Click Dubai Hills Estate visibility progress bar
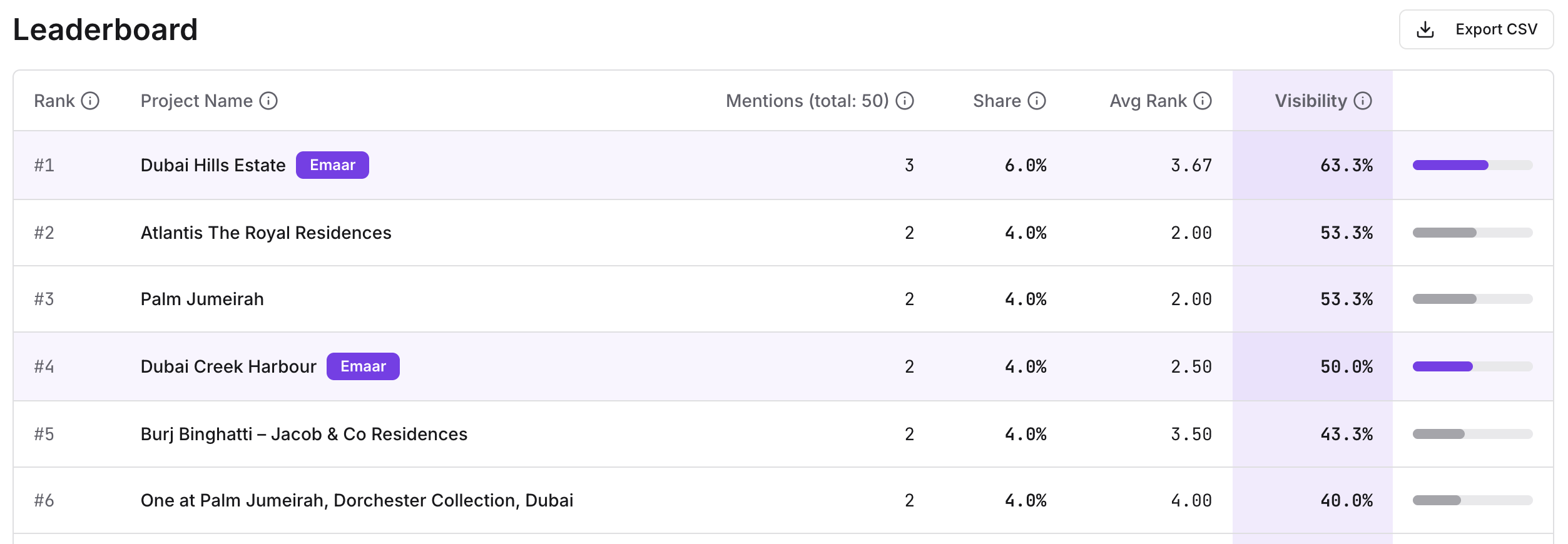Viewport: 1568px width, 544px height. [x=1472, y=165]
